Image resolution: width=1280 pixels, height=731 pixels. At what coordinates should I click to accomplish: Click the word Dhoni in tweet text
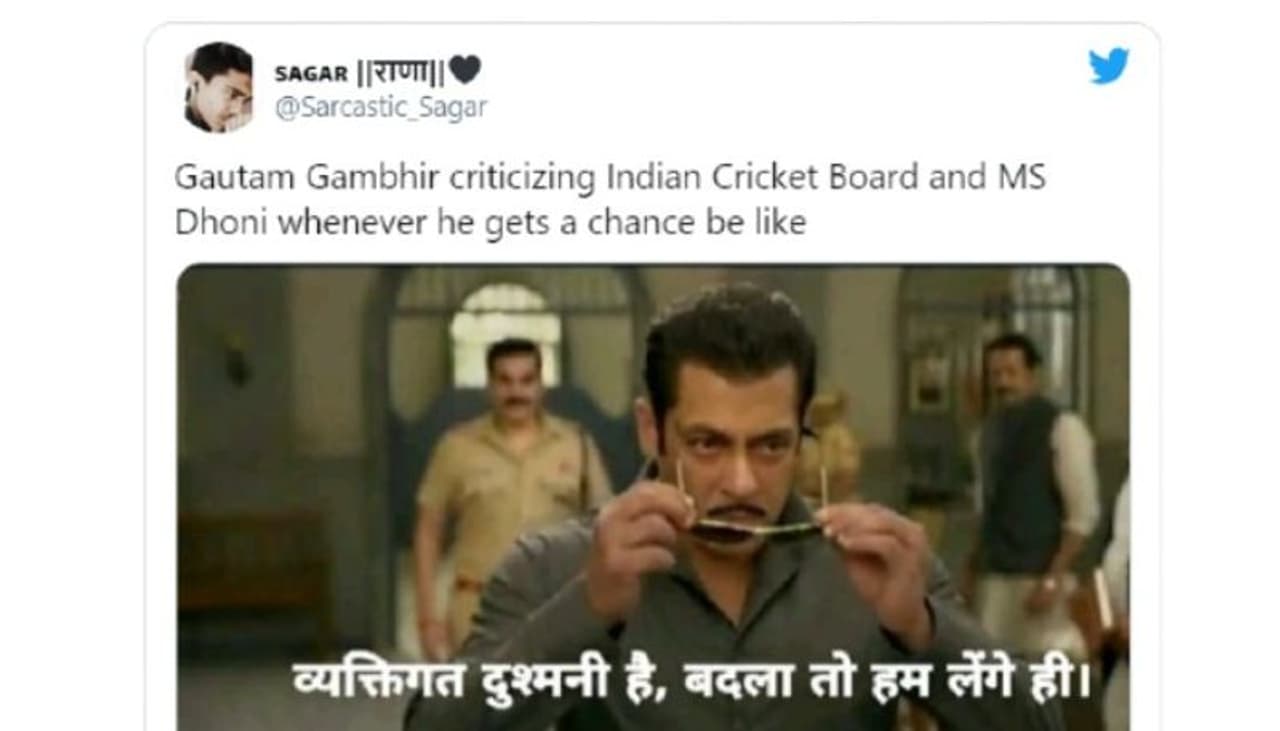click(223, 222)
